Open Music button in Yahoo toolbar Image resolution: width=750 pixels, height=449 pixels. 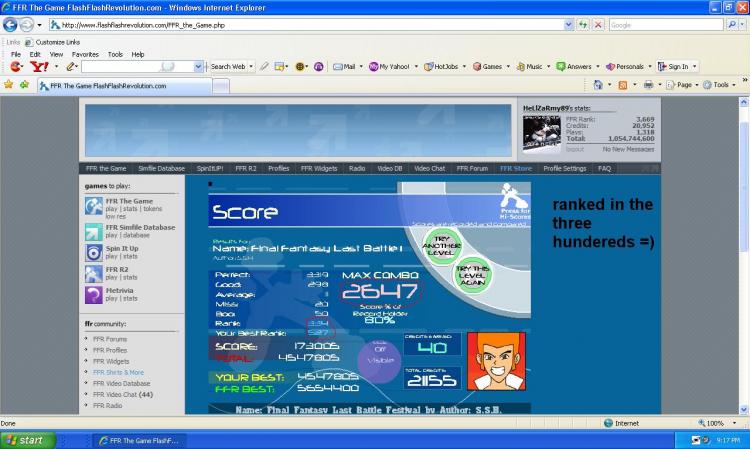point(529,66)
